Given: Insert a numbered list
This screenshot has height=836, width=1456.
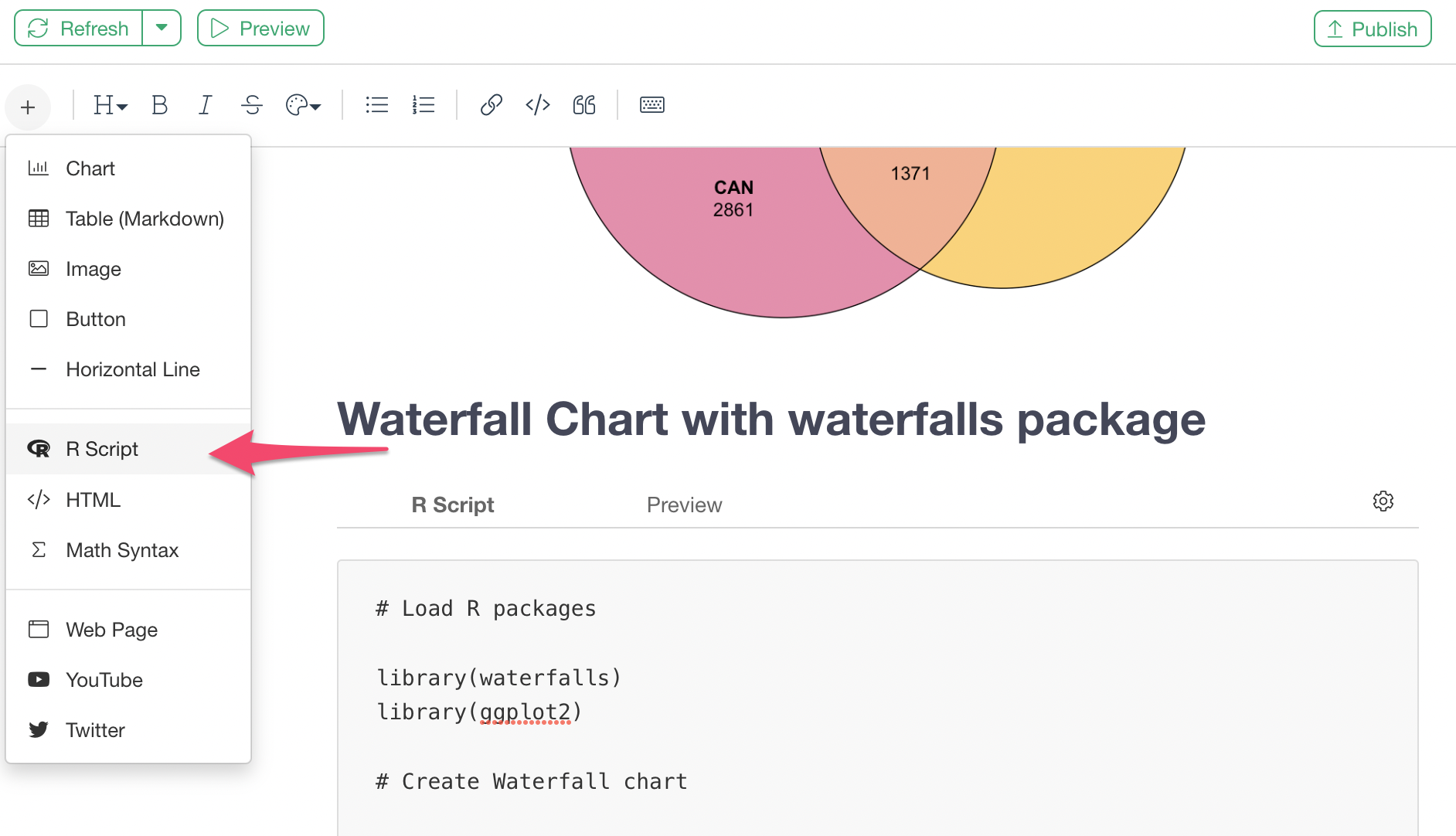Looking at the screenshot, I should (424, 105).
